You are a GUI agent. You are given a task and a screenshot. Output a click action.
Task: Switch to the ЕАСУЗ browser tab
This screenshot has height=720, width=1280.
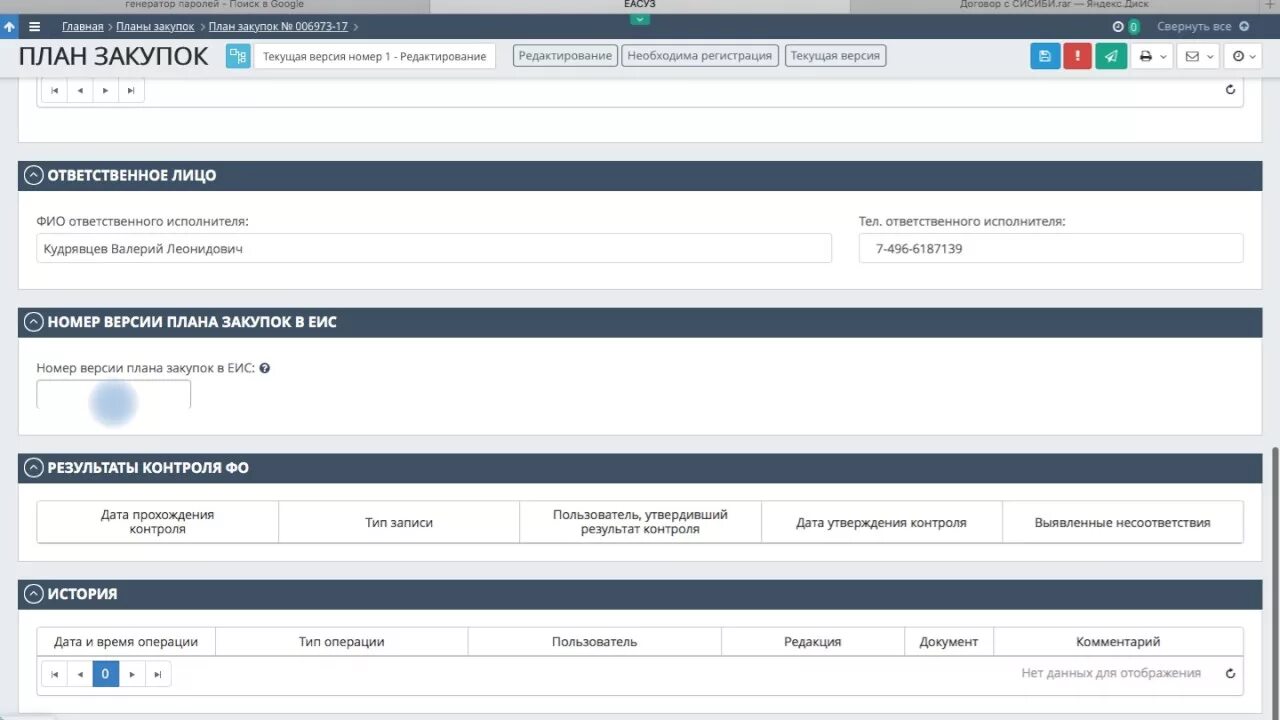(x=640, y=5)
